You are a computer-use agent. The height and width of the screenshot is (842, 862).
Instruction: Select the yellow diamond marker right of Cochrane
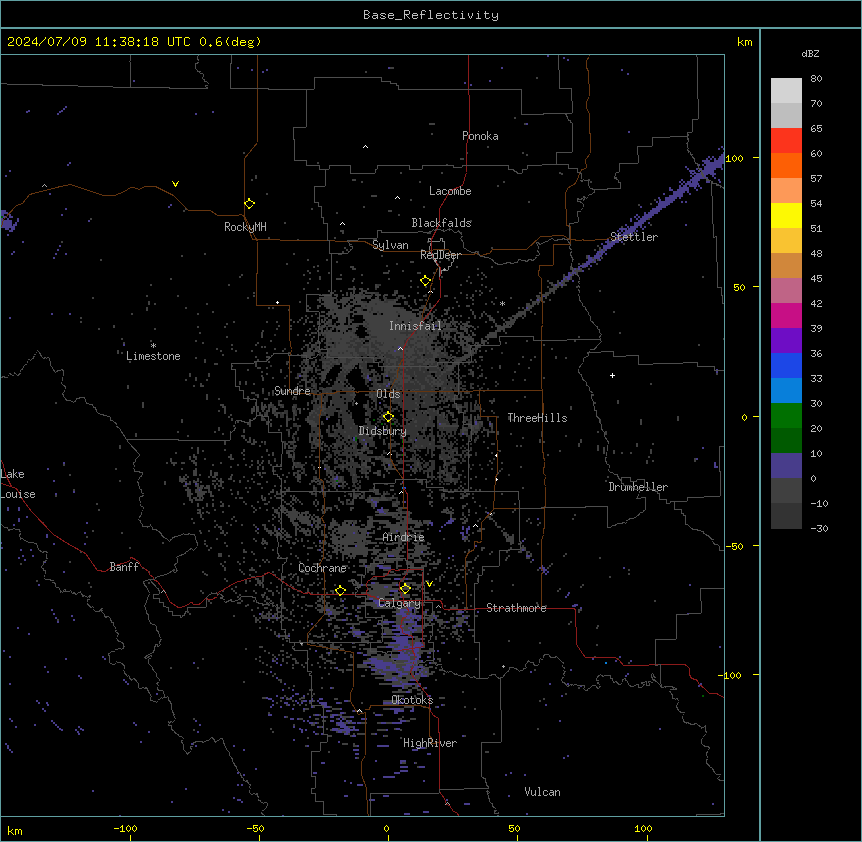(340, 591)
